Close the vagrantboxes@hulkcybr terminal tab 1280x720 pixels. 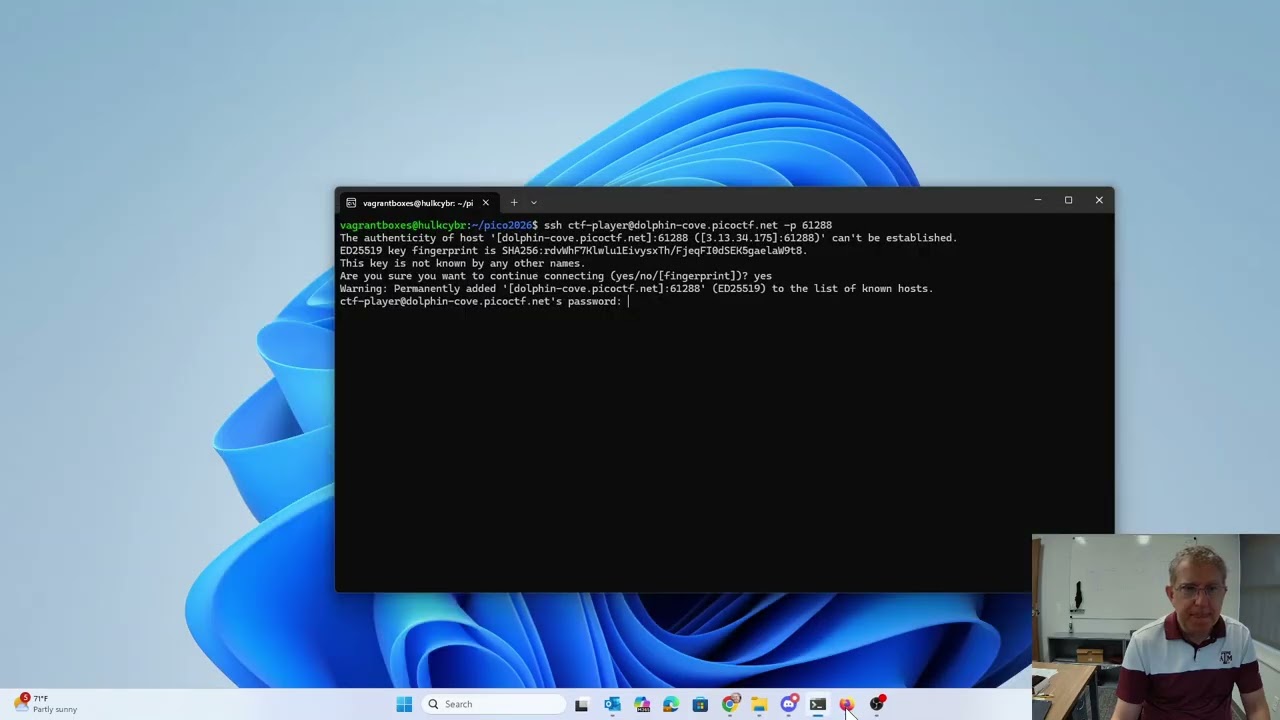pyautogui.click(x=486, y=202)
